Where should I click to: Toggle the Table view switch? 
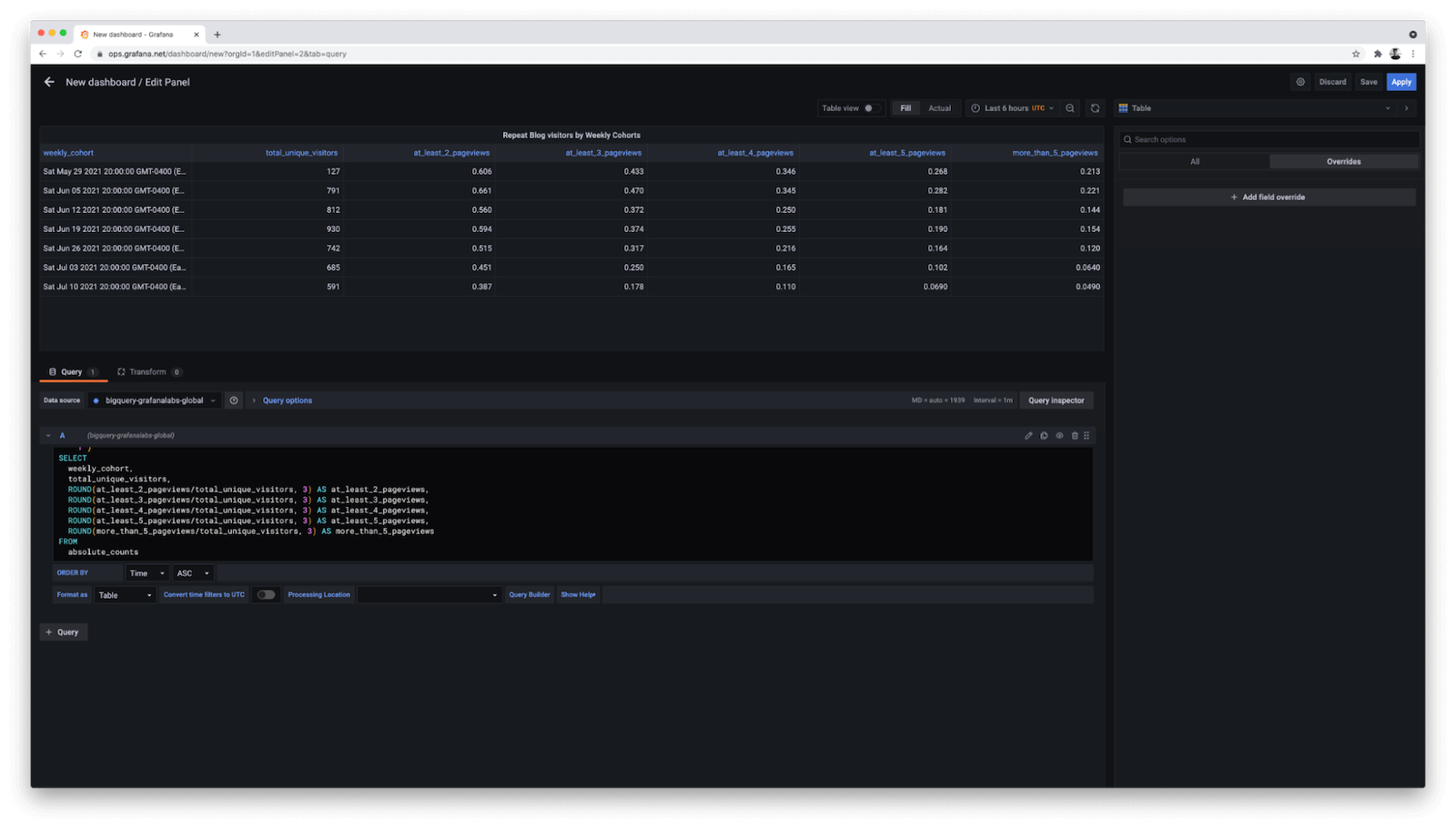(x=870, y=108)
